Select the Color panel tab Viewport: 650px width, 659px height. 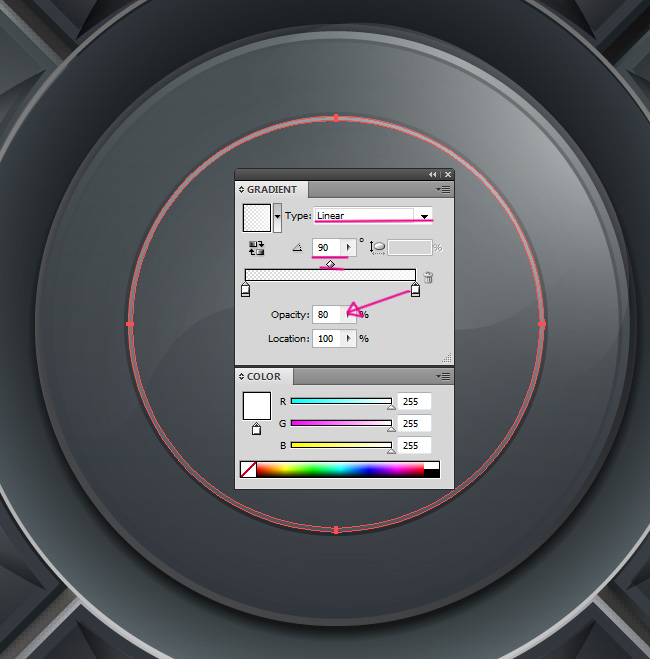pyautogui.click(x=263, y=377)
